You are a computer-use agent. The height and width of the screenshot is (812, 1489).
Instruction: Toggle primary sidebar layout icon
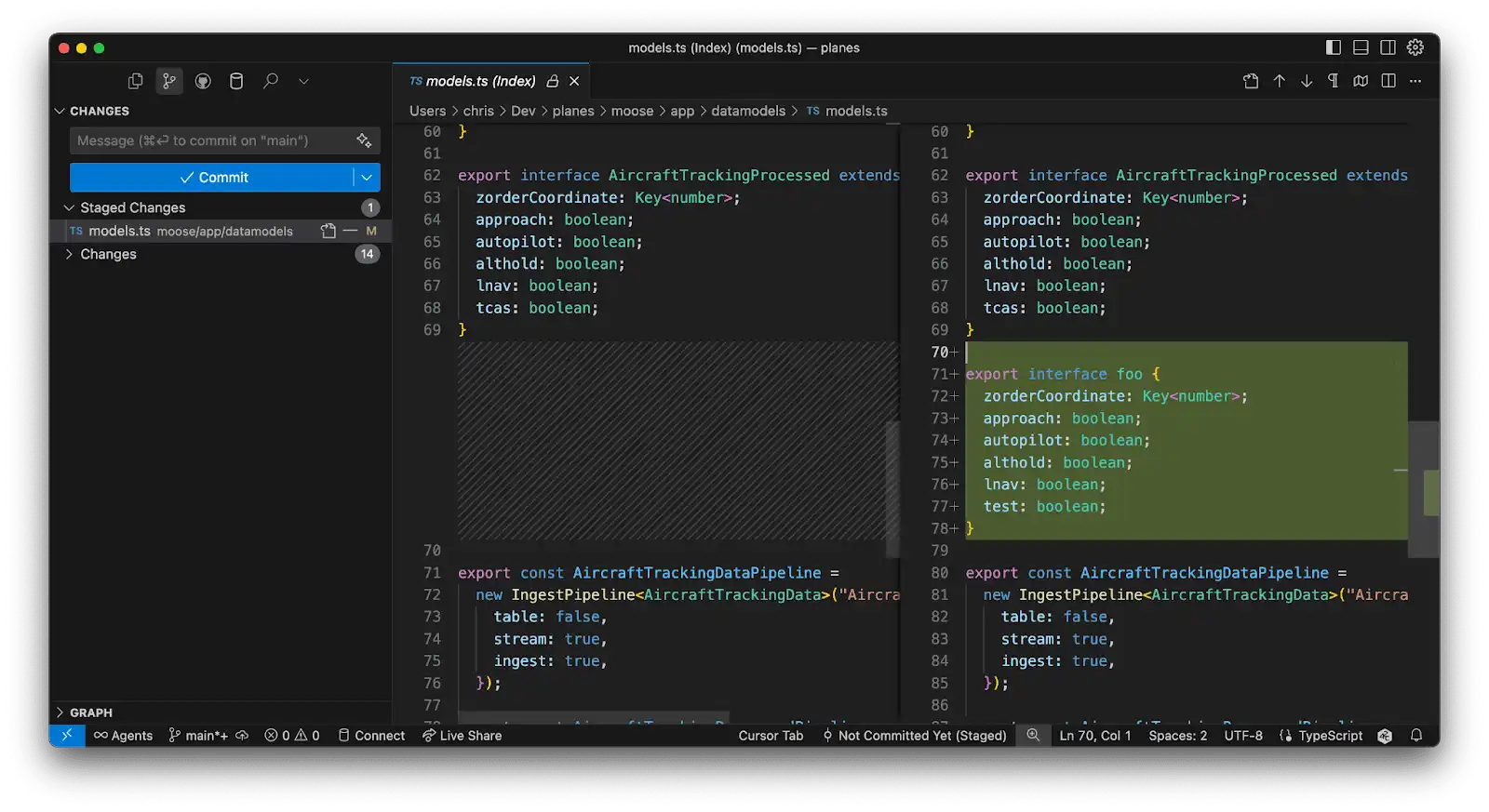coord(1334,47)
